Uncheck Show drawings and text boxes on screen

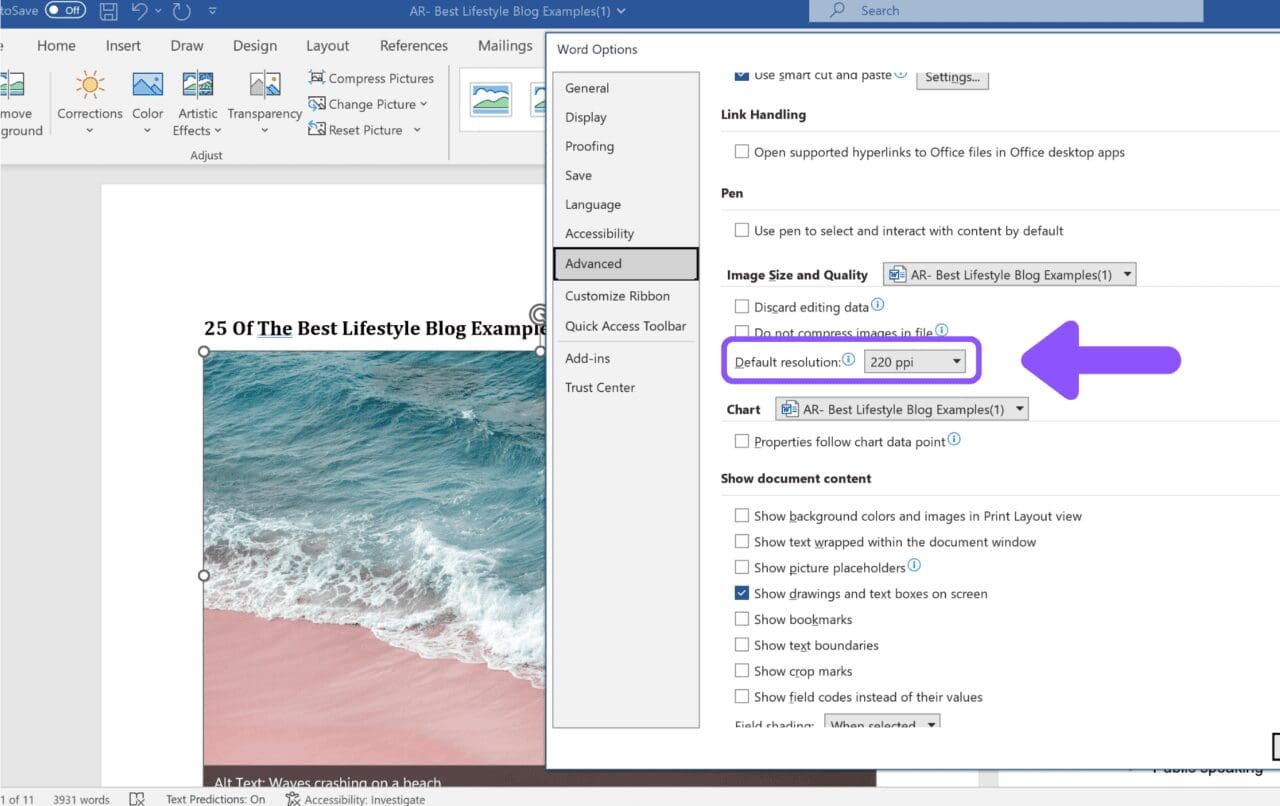742,593
